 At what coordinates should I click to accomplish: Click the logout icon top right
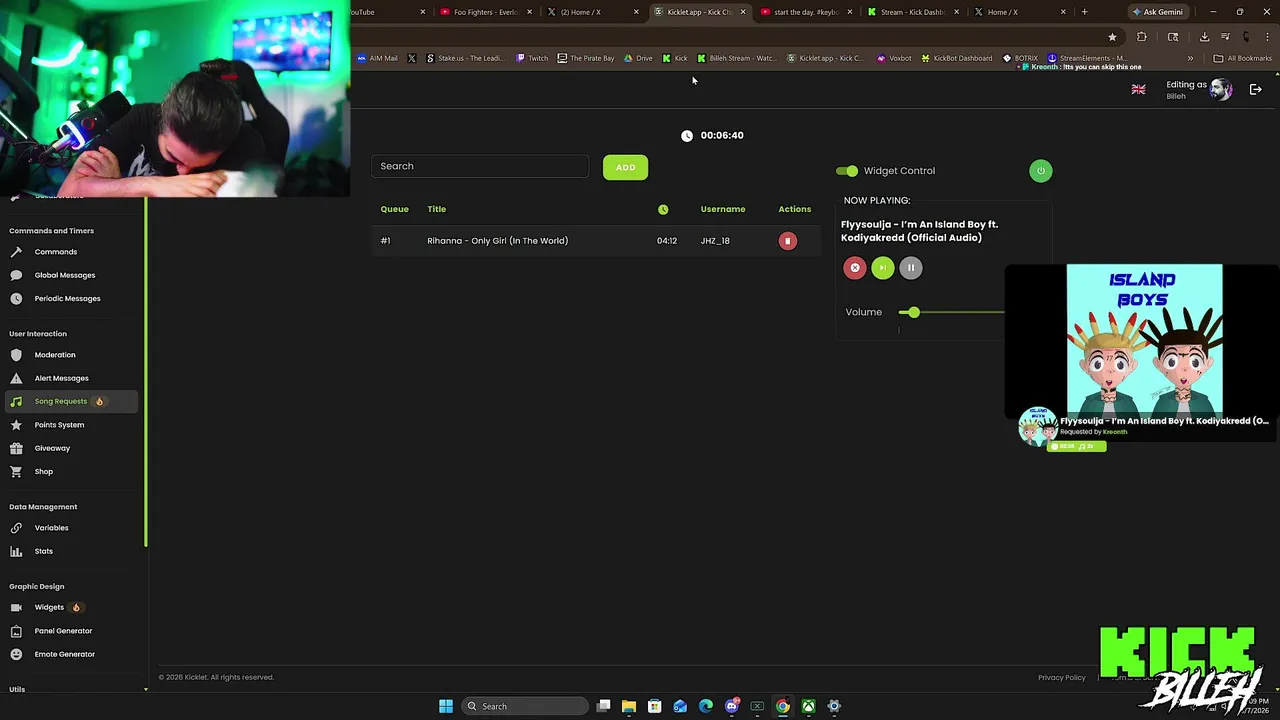(1256, 89)
